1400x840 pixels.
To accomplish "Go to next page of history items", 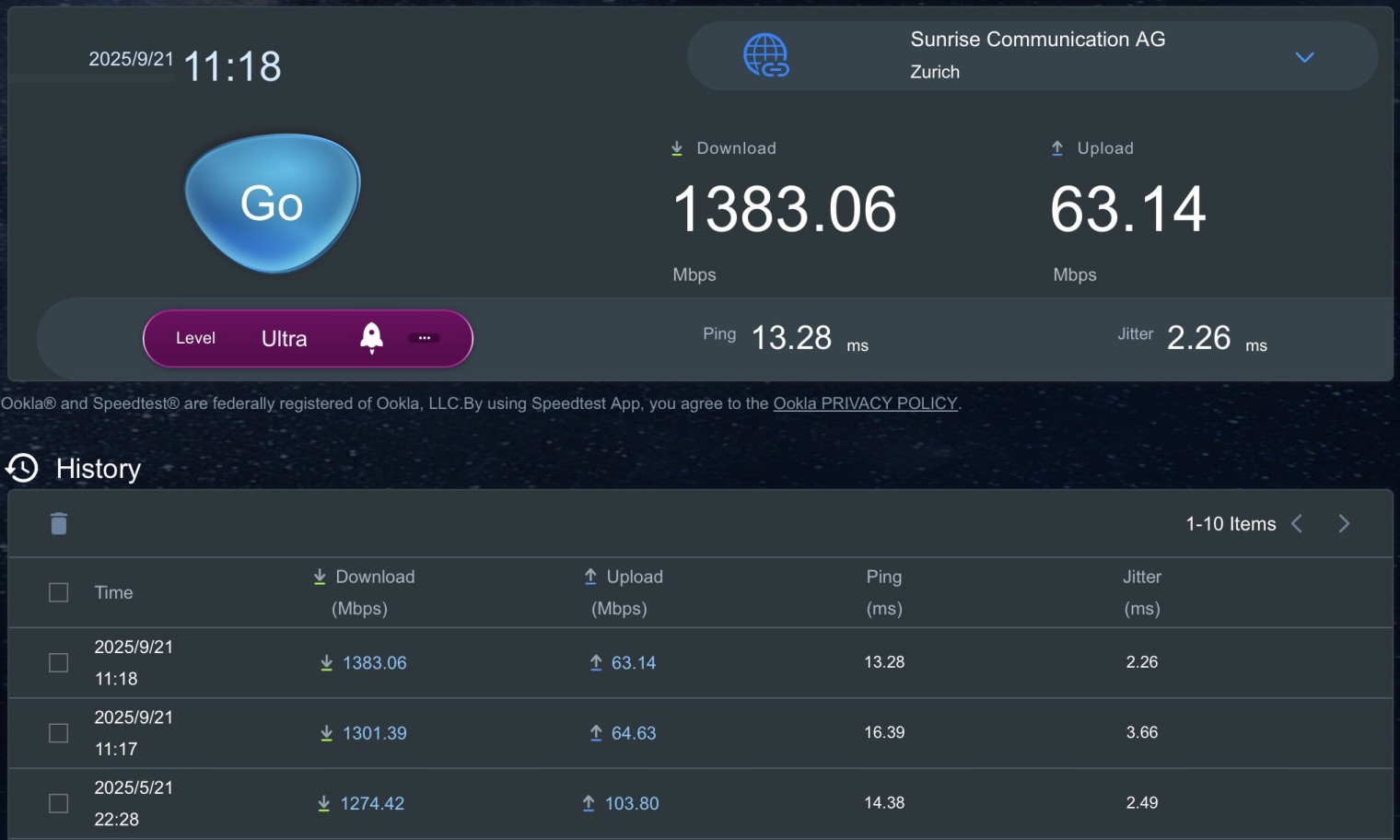I will pos(1344,524).
